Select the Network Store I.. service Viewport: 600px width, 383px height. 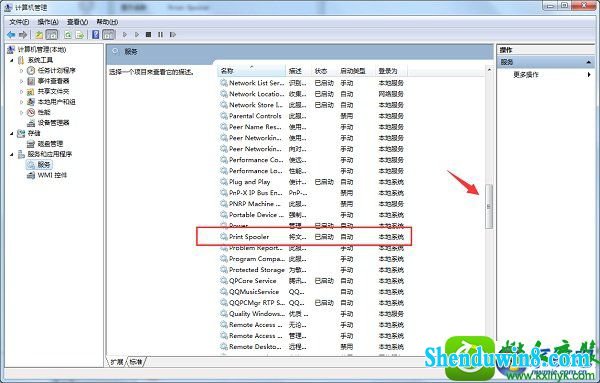(312, 105)
